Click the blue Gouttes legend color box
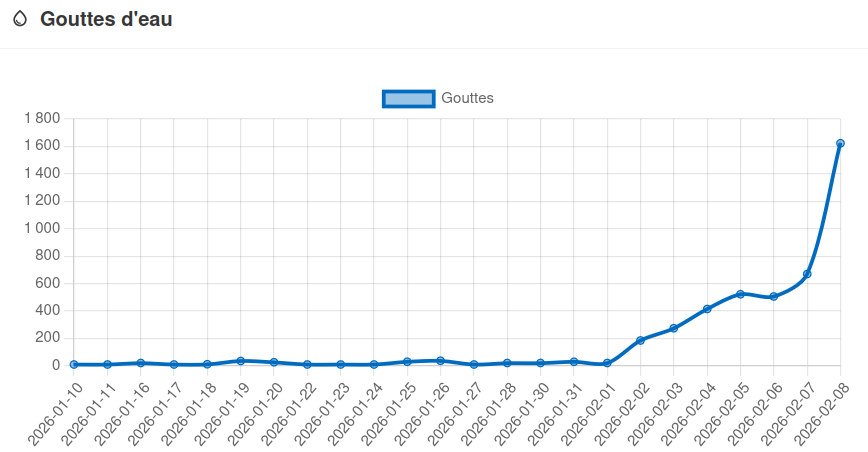Viewport: 868px width, 452px height. click(x=408, y=98)
